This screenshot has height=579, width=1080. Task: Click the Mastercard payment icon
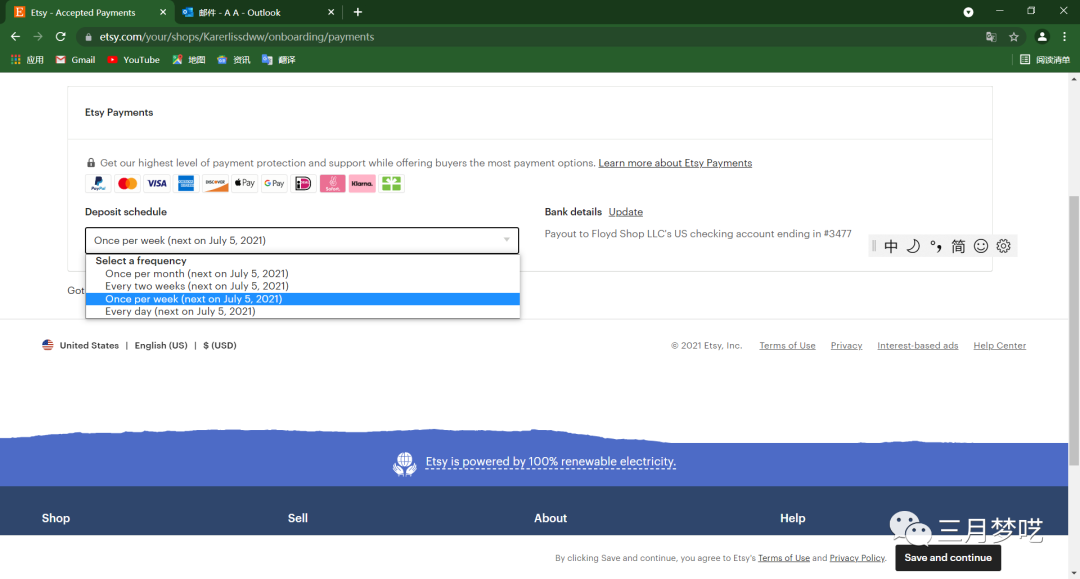(x=127, y=184)
